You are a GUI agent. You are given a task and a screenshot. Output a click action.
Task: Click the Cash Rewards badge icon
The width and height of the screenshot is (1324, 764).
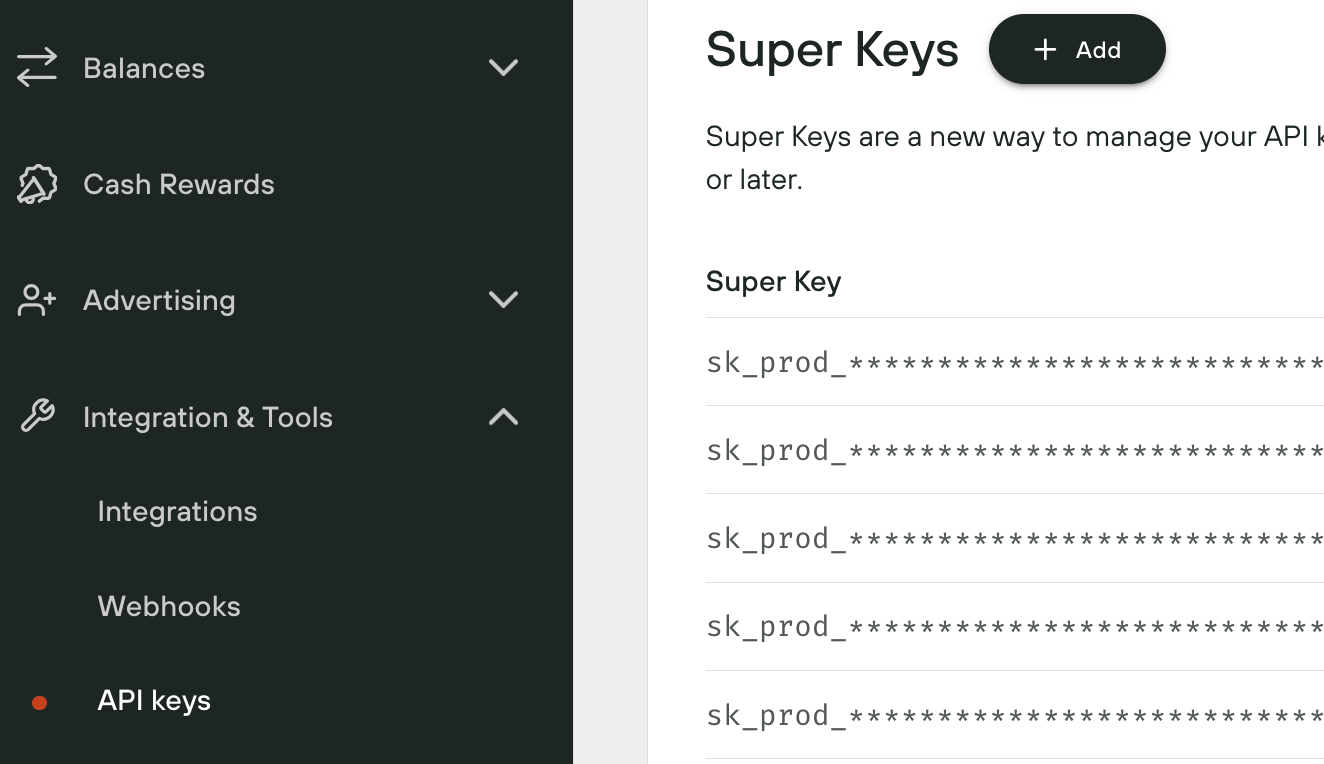point(37,185)
